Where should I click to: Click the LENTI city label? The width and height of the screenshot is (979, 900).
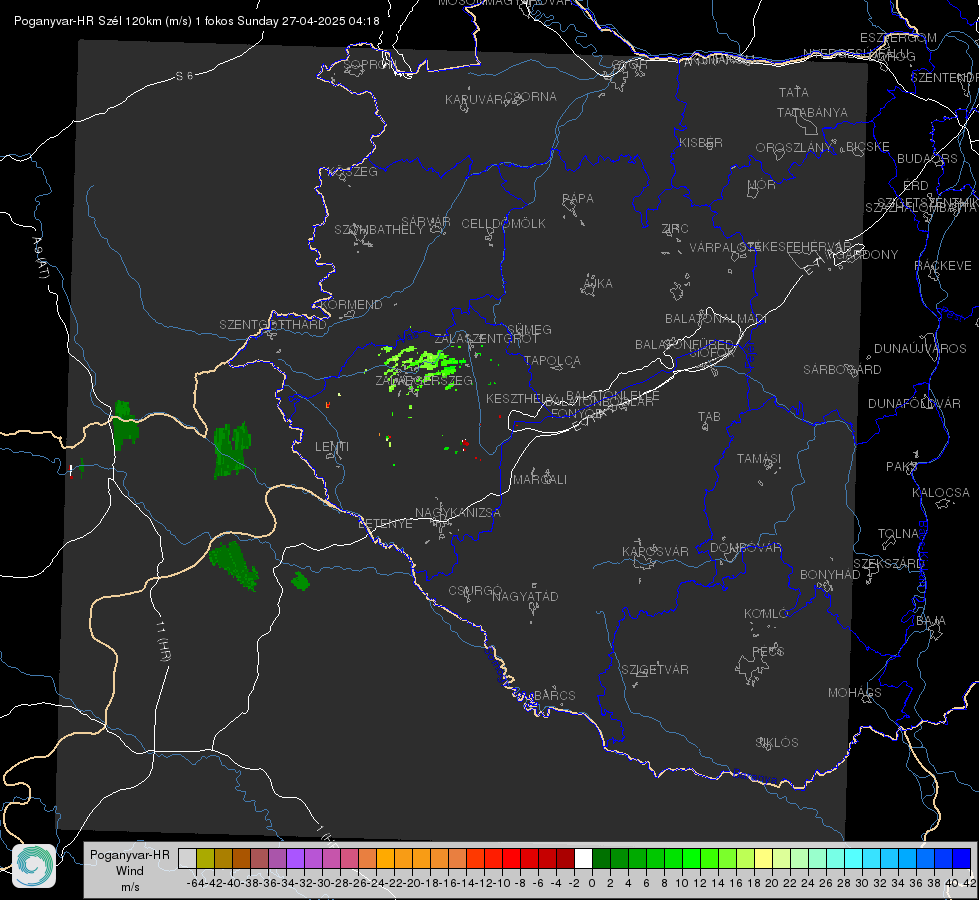(x=332, y=447)
